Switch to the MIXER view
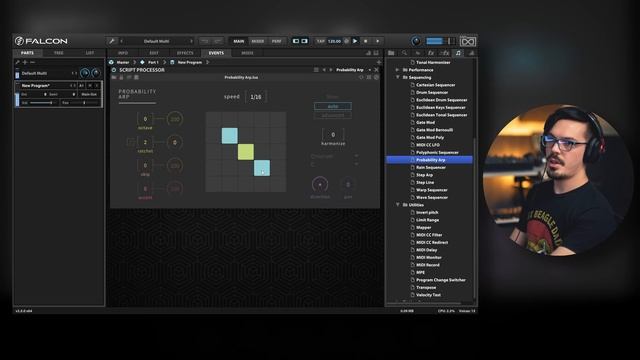 pyautogui.click(x=258, y=41)
